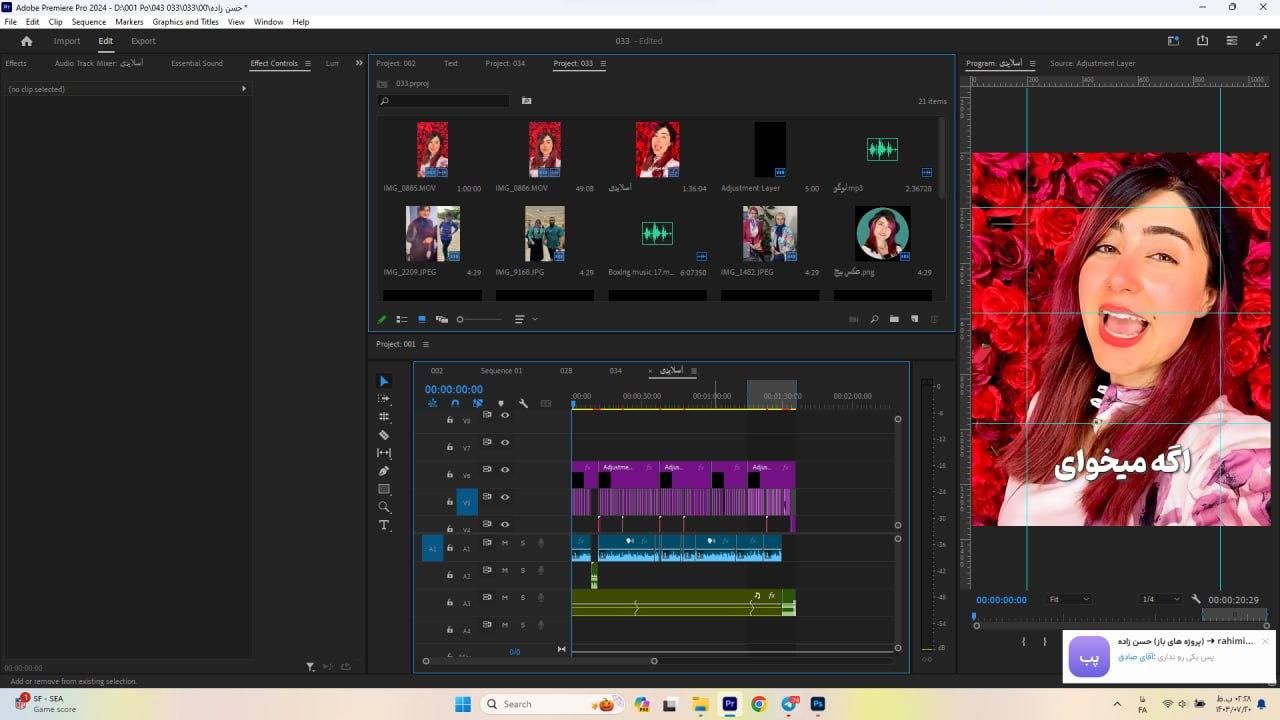Toggle nest sequence insert mode icon
The height and width of the screenshot is (720, 1280).
pos(432,403)
